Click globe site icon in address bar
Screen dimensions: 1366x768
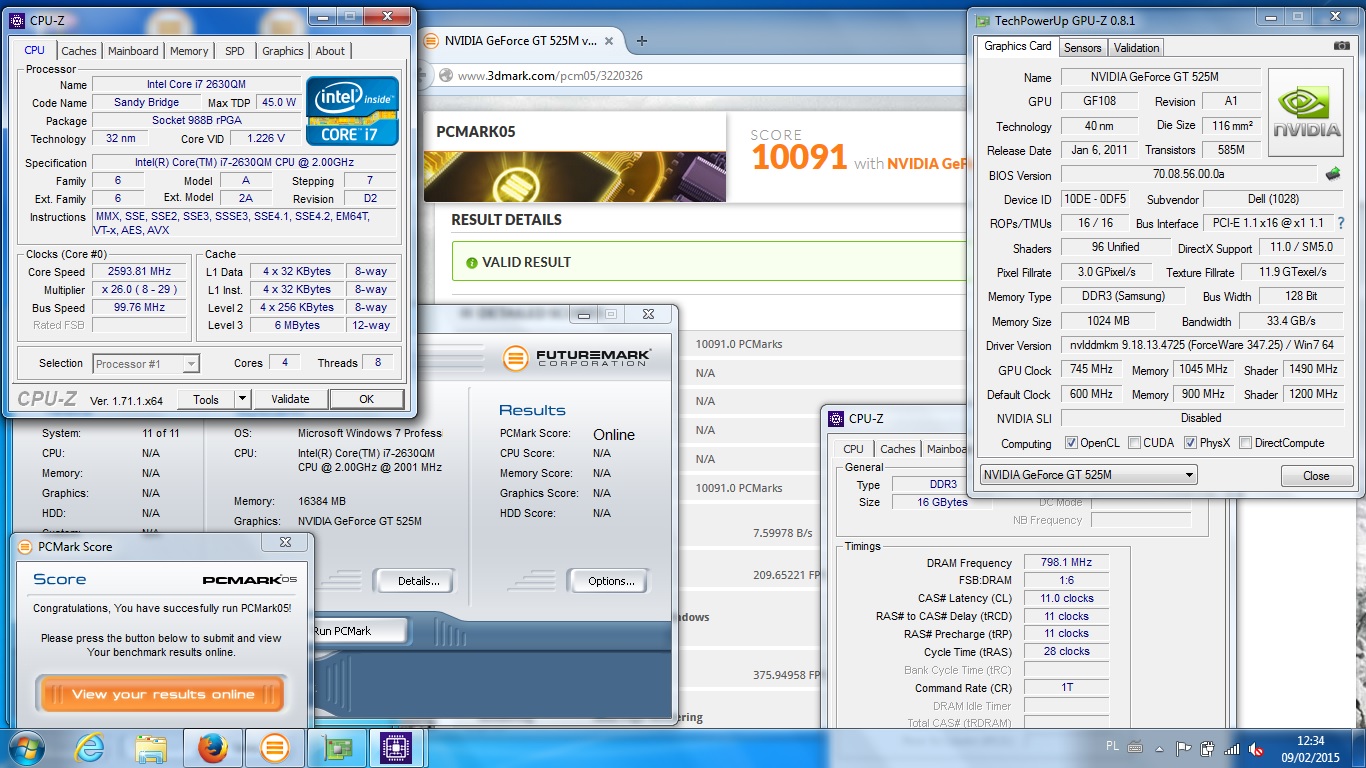(444, 76)
